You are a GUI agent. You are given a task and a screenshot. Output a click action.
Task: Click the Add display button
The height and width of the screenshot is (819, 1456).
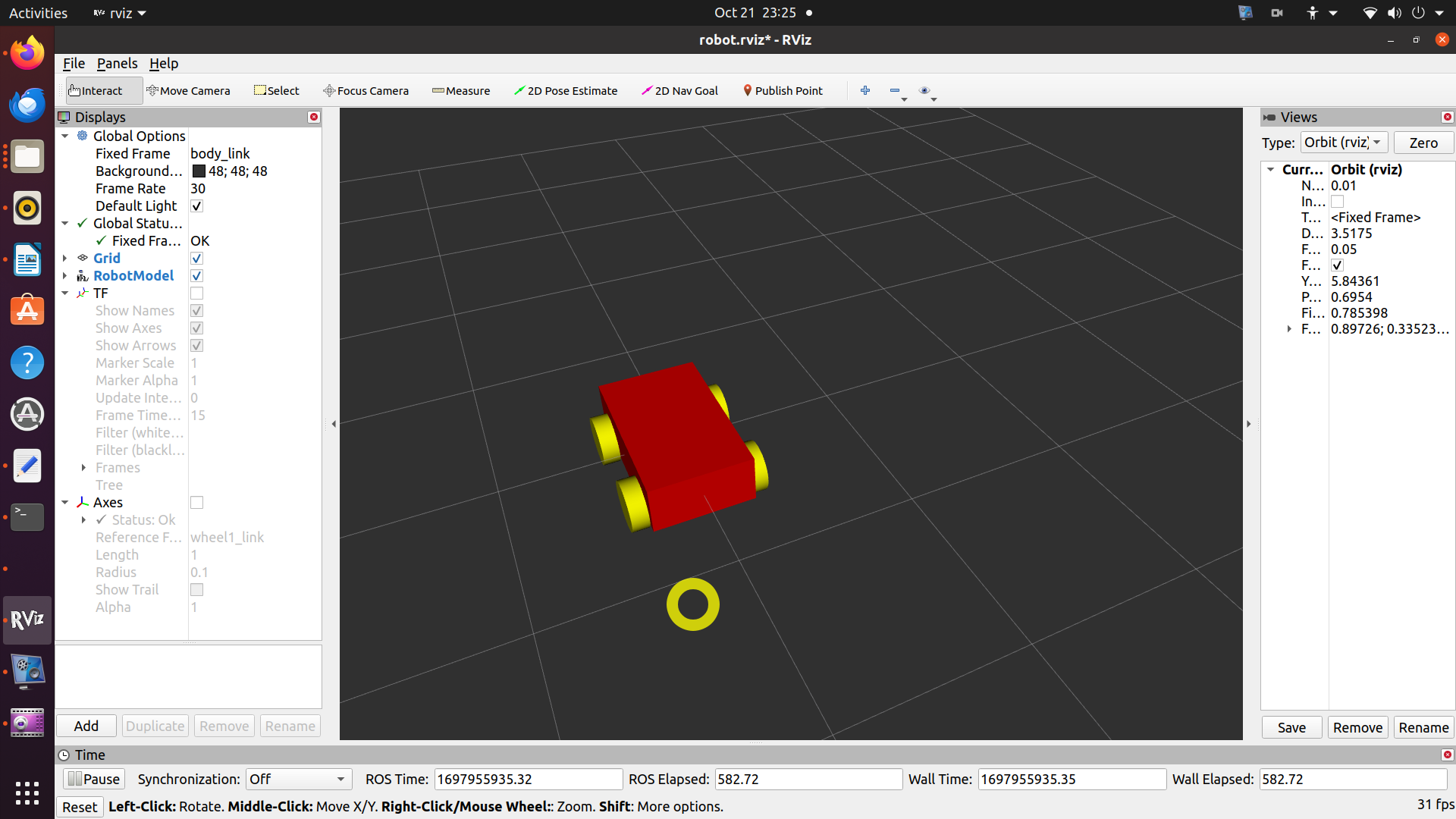(x=86, y=726)
